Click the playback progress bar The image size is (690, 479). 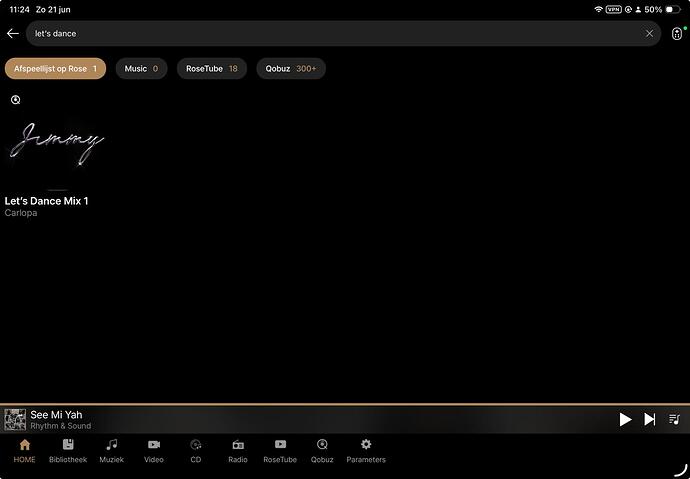pyautogui.click(x=345, y=404)
